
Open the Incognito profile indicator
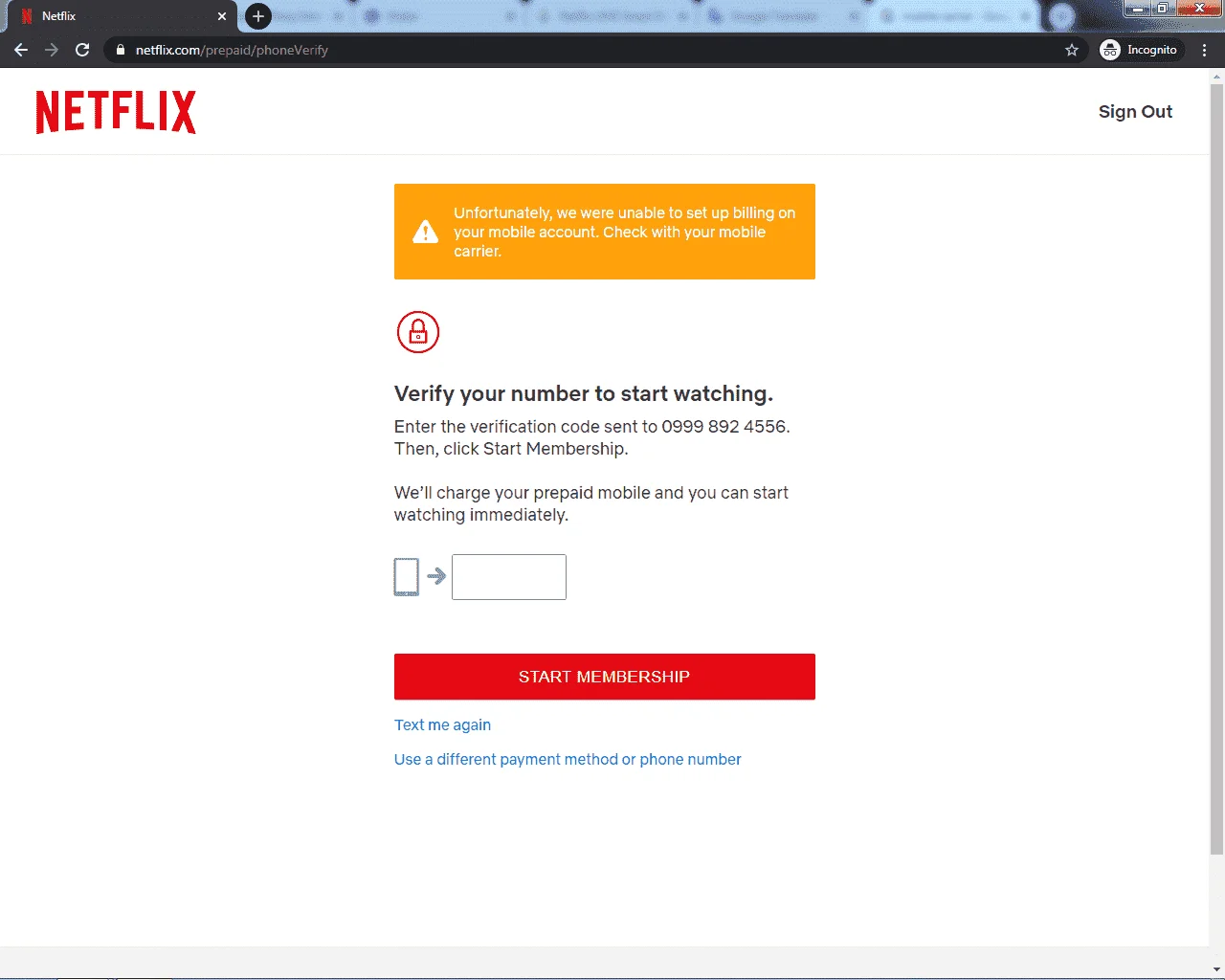[1139, 50]
